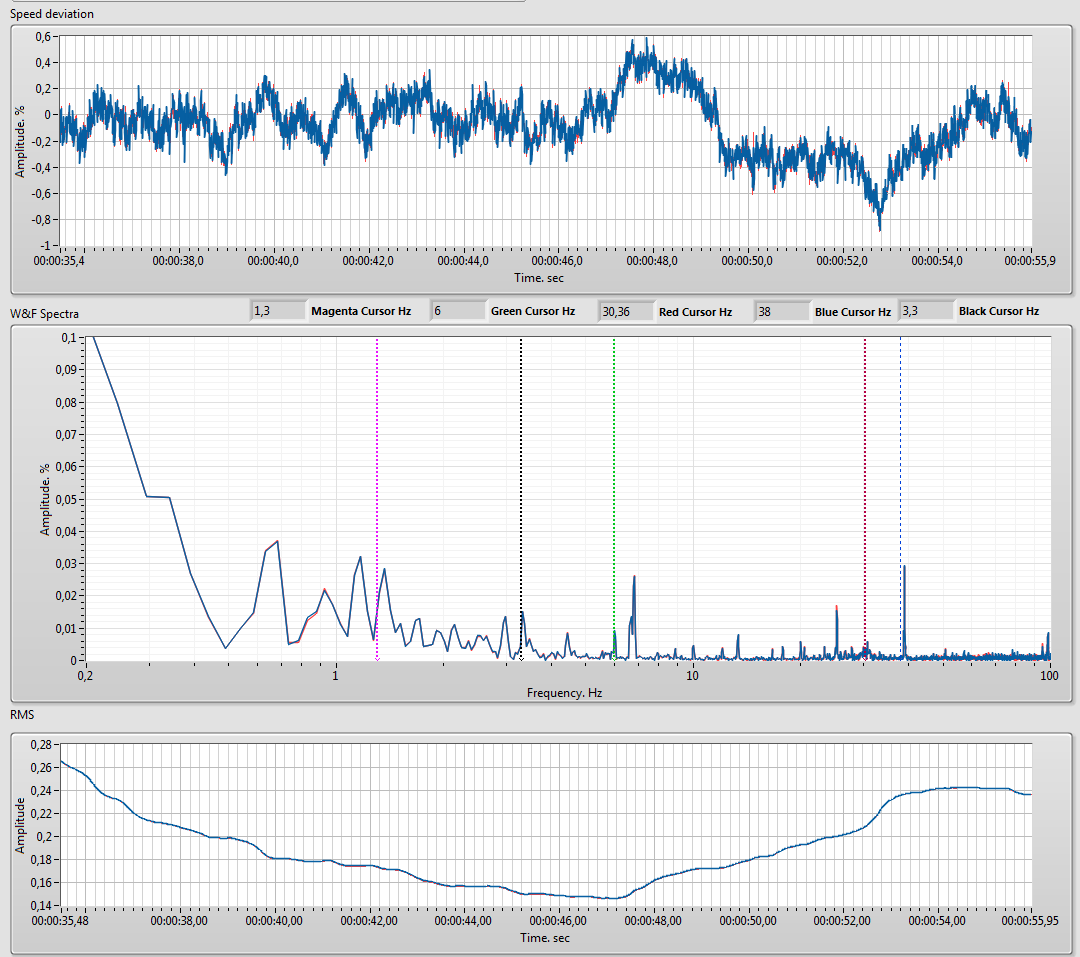
Task: Click the 'W&F Spectra' graph title
Action: click(x=44, y=313)
